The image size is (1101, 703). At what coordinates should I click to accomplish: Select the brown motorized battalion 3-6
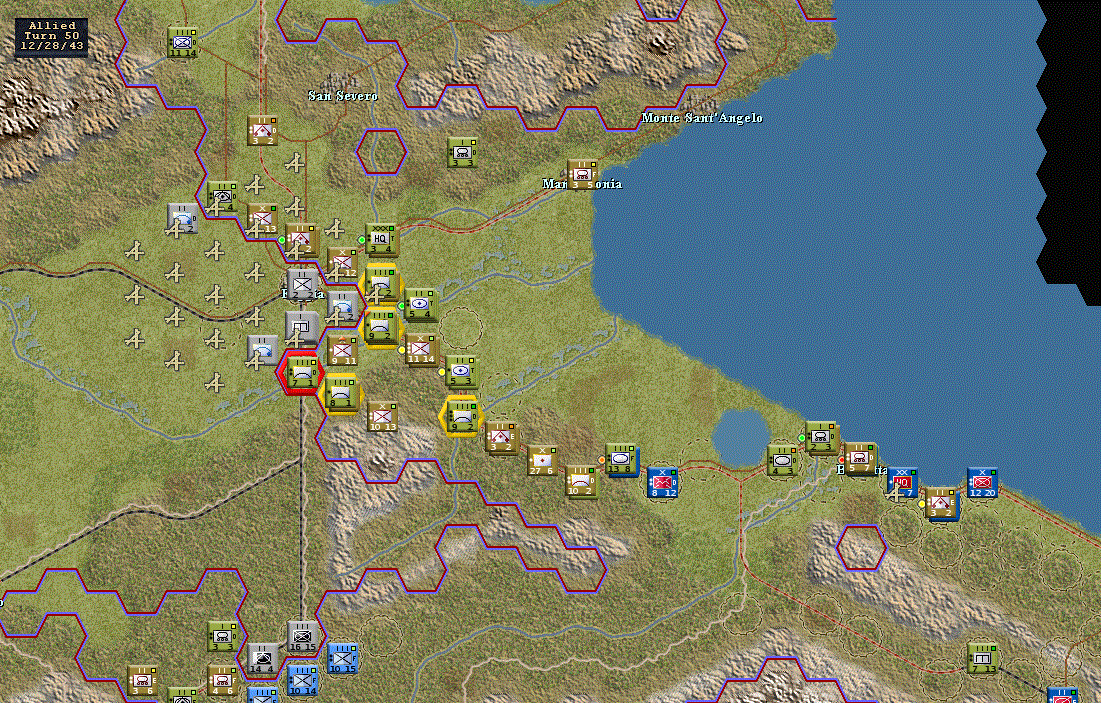point(142,681)
